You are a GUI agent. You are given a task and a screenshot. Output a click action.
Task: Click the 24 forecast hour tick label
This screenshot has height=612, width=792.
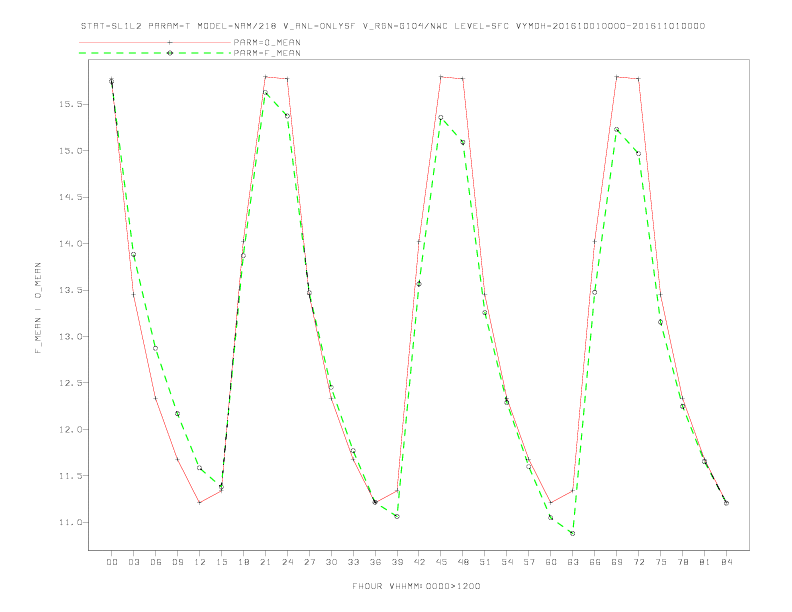coord(287,562)
